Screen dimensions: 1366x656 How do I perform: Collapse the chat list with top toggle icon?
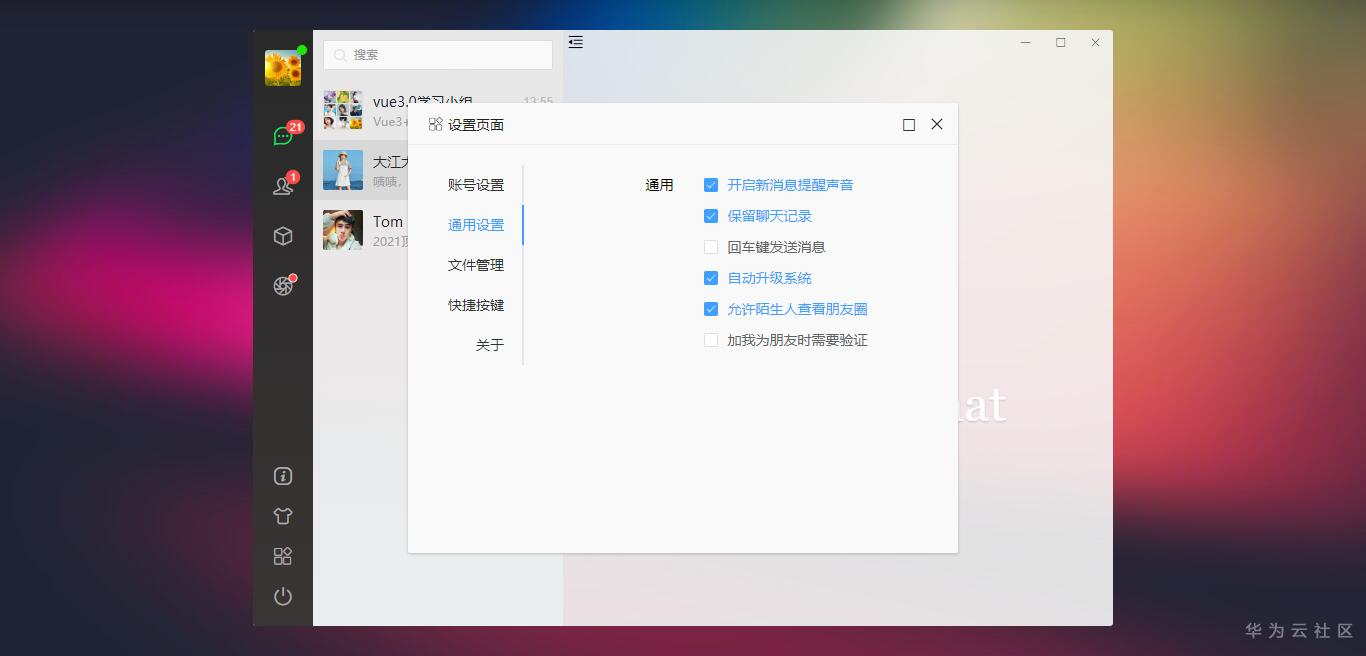point(575,42)
